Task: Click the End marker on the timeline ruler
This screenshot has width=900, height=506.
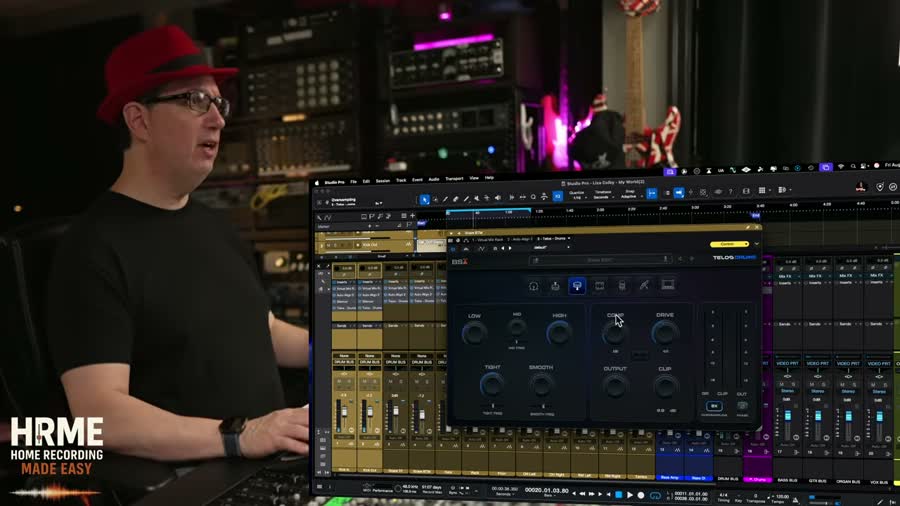Action: (755, 216)
